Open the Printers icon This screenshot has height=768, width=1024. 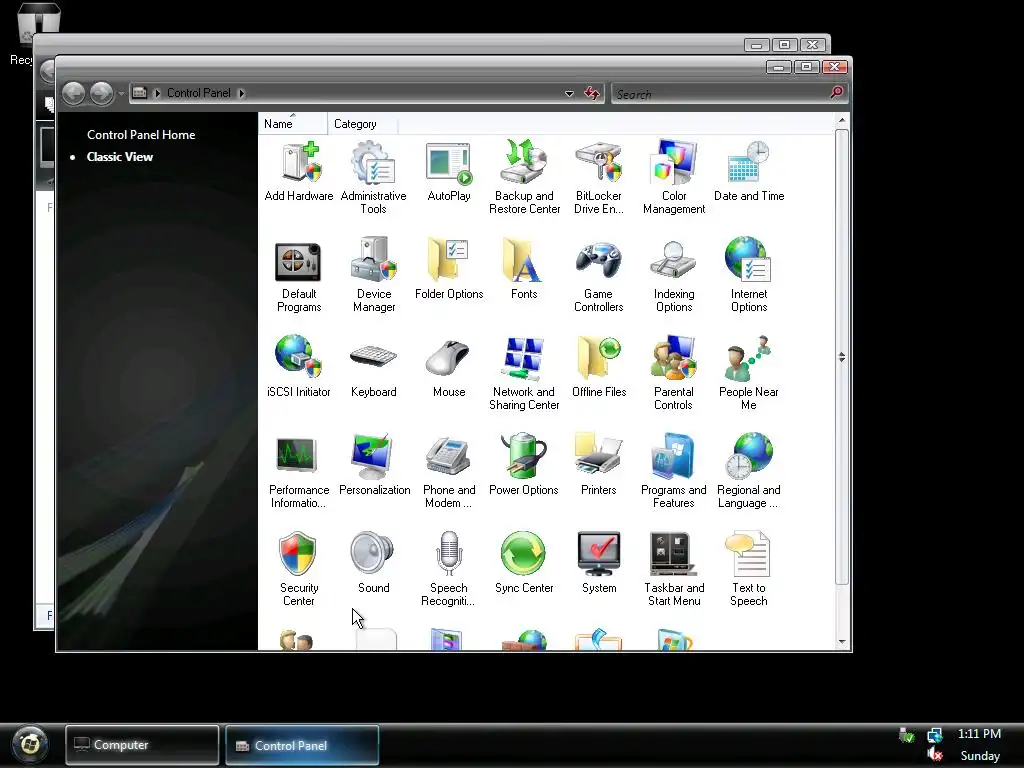(599, 465)
